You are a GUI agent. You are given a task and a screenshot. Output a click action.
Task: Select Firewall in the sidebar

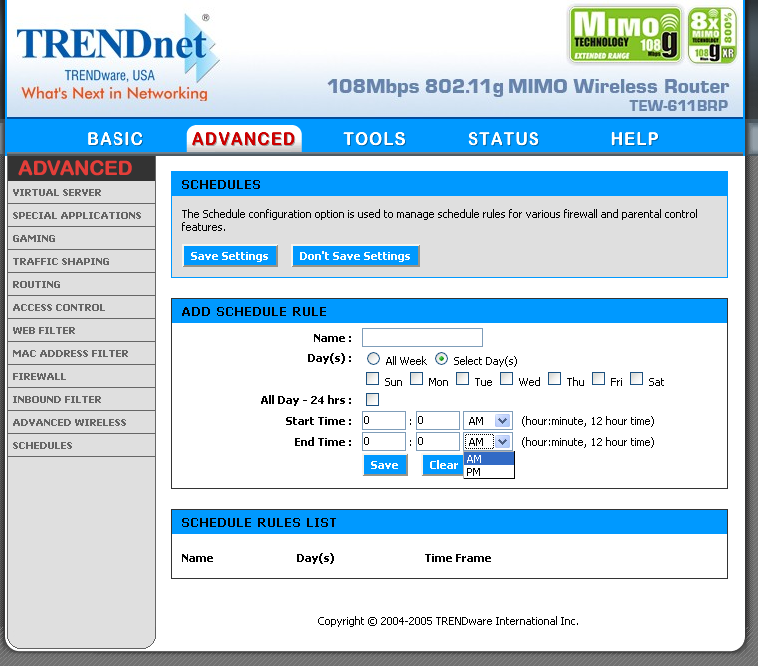[x=81, y=376]
